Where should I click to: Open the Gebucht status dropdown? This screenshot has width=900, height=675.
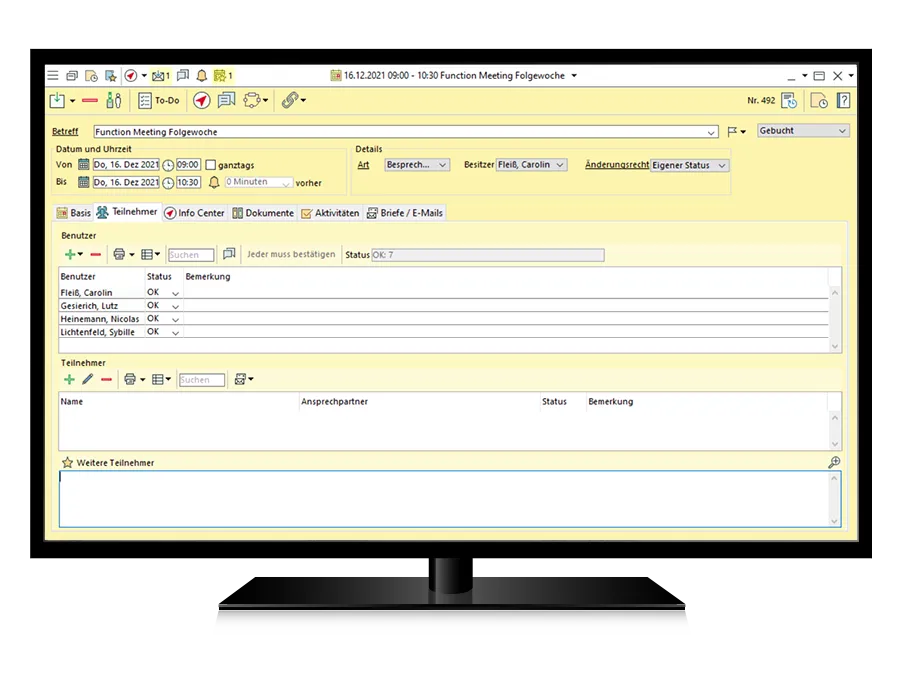tap(803, 131)
